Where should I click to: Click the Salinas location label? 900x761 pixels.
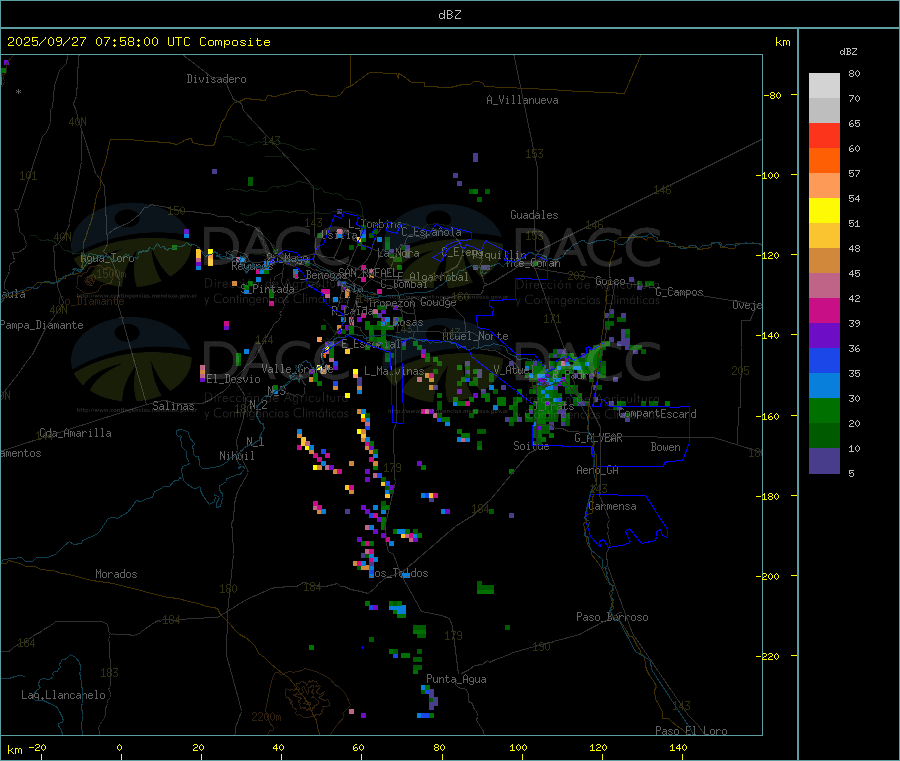click(x=173, y=406)
